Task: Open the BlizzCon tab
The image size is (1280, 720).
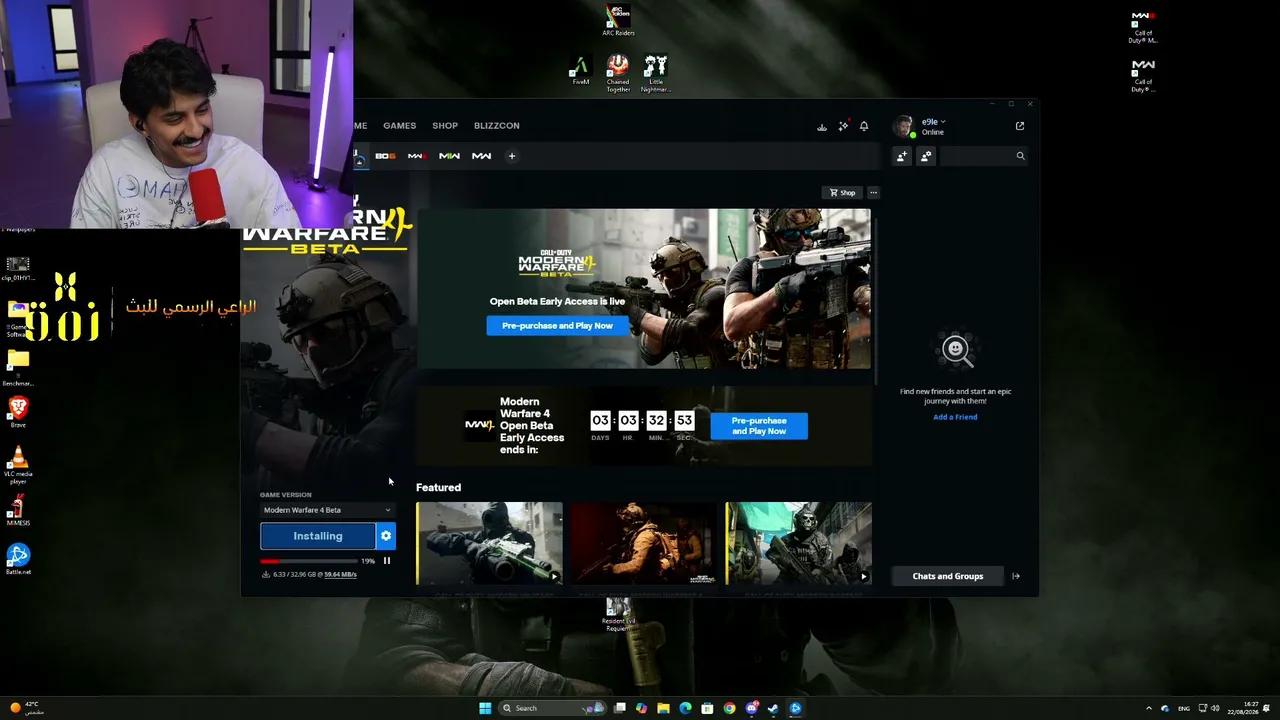Action: point(497,126)
